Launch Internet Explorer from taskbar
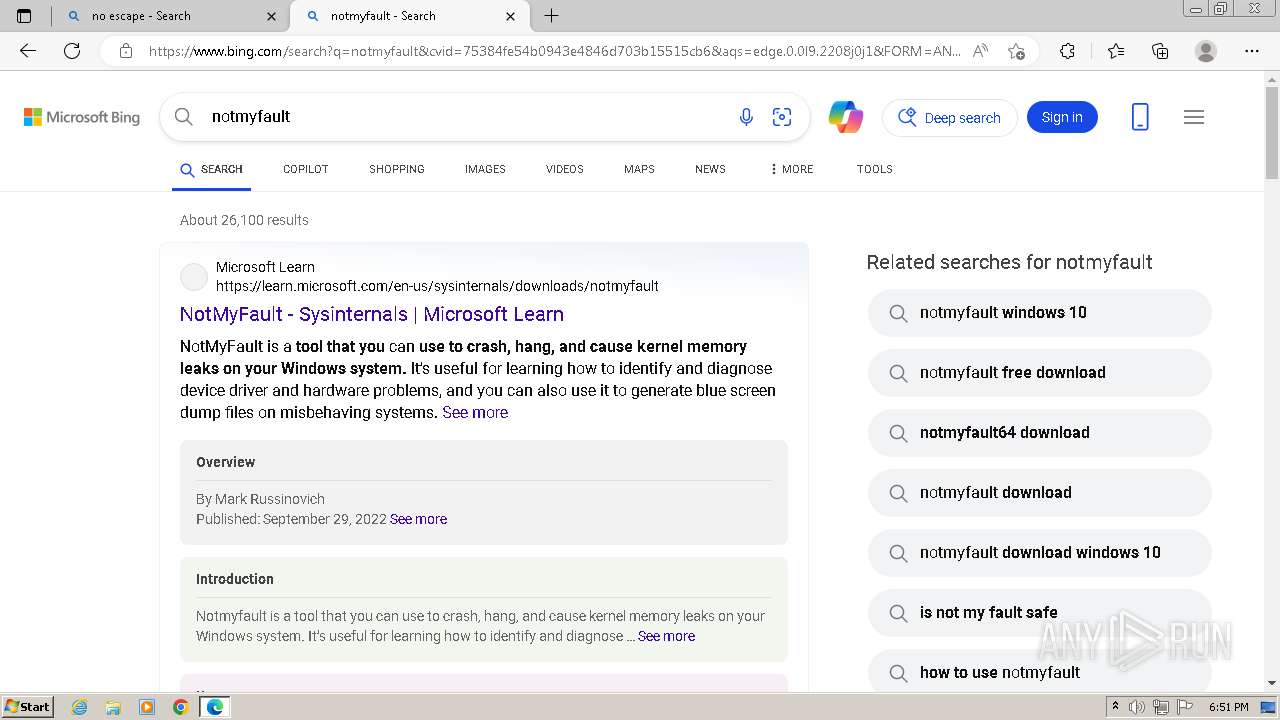Screen dimensions: 1280x720 pos(79,707)
